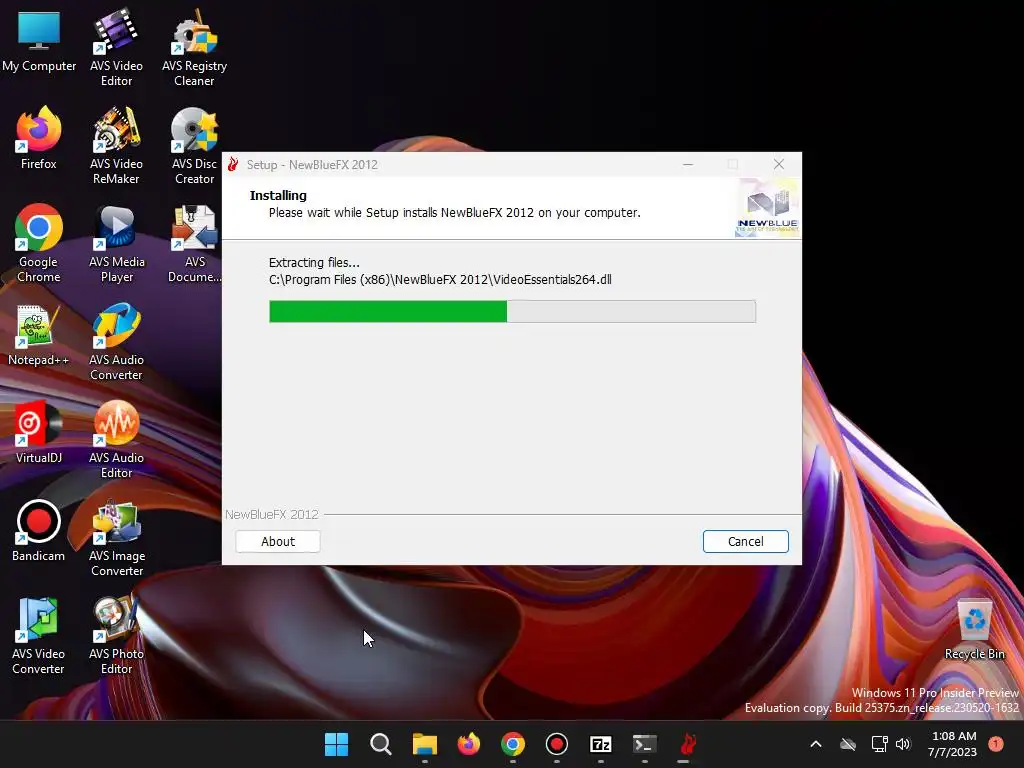Open the clock and date flyout

point(953,744)
